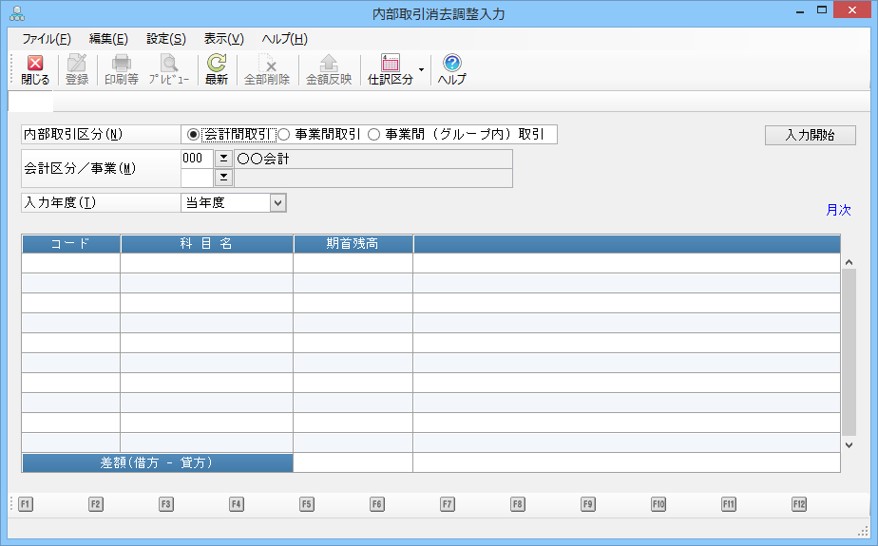Open the ファイル(F) menu
Screen dimensions: 878x546
46,39
